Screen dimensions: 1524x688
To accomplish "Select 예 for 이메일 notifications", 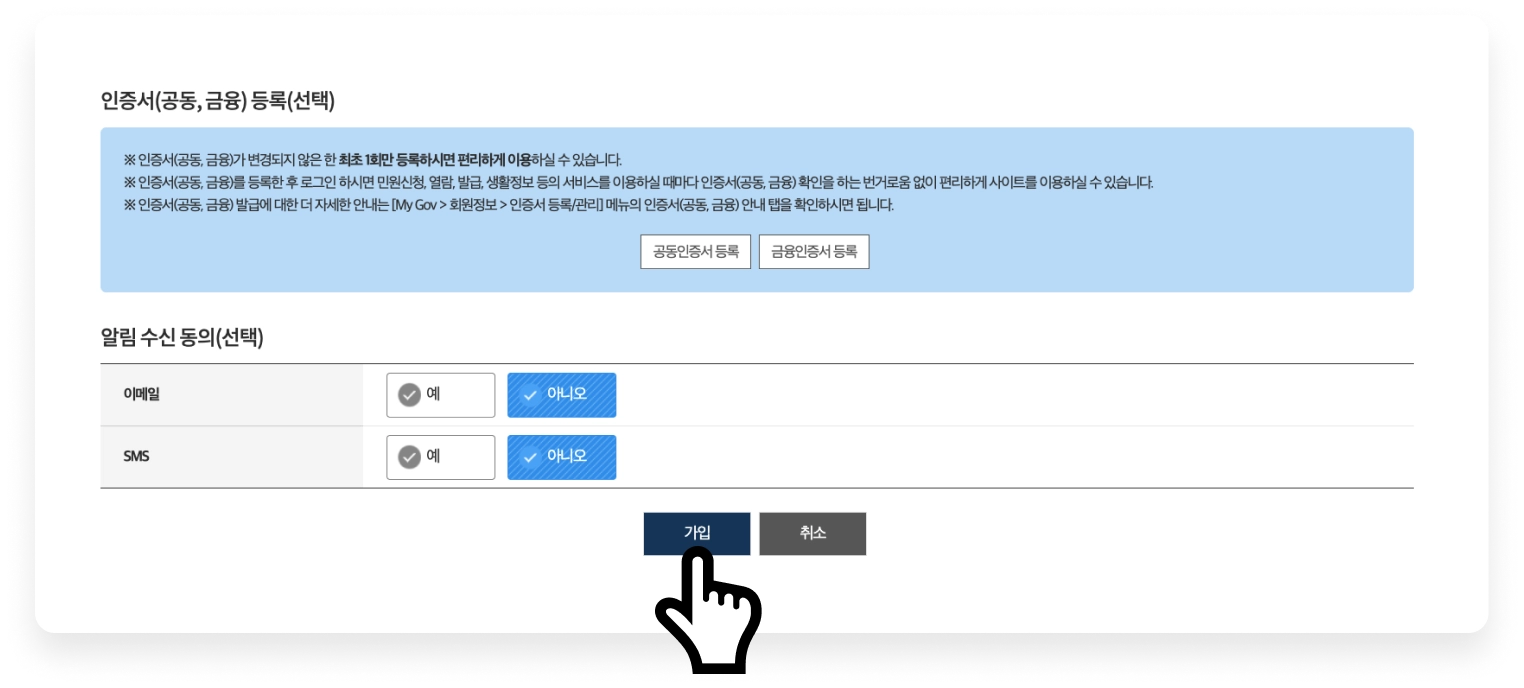I will click(441, 395).
